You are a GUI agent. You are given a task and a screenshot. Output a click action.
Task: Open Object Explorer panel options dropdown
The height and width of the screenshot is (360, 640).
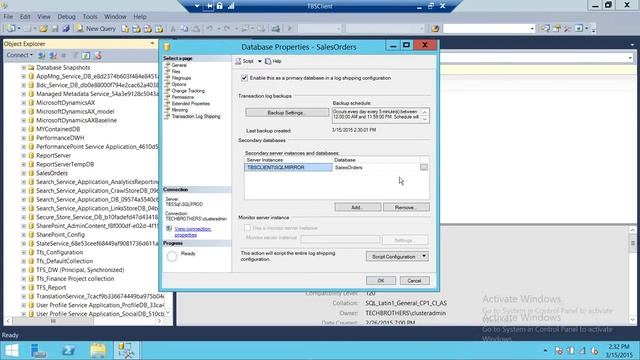(152, 44)
